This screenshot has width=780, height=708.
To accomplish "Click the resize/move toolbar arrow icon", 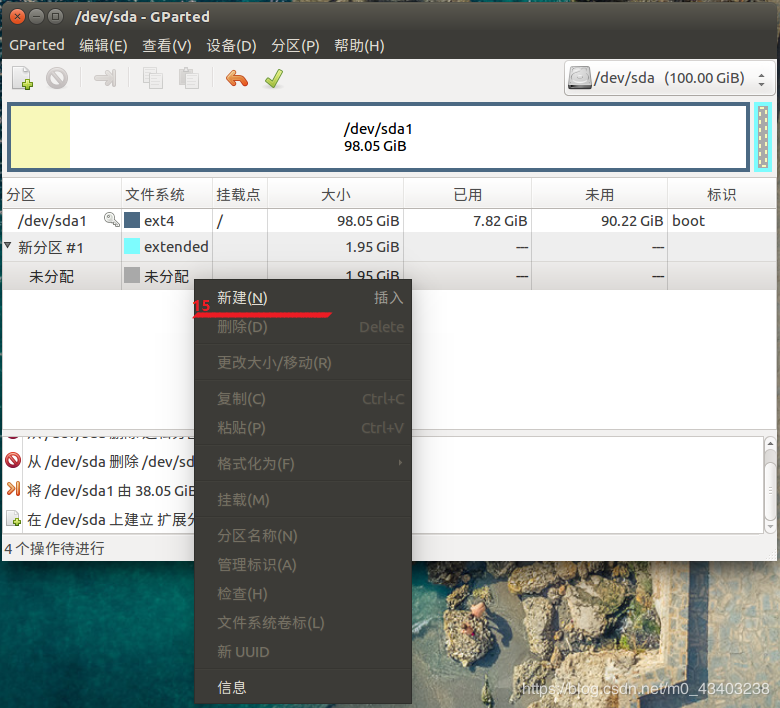I will pos(105,78).
